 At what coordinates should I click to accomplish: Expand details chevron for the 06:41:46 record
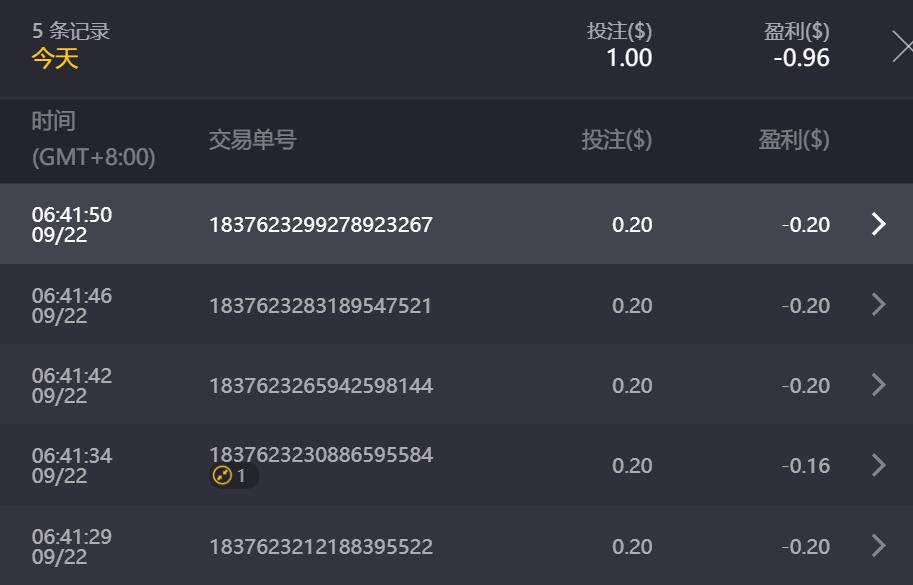coord(878,305)
